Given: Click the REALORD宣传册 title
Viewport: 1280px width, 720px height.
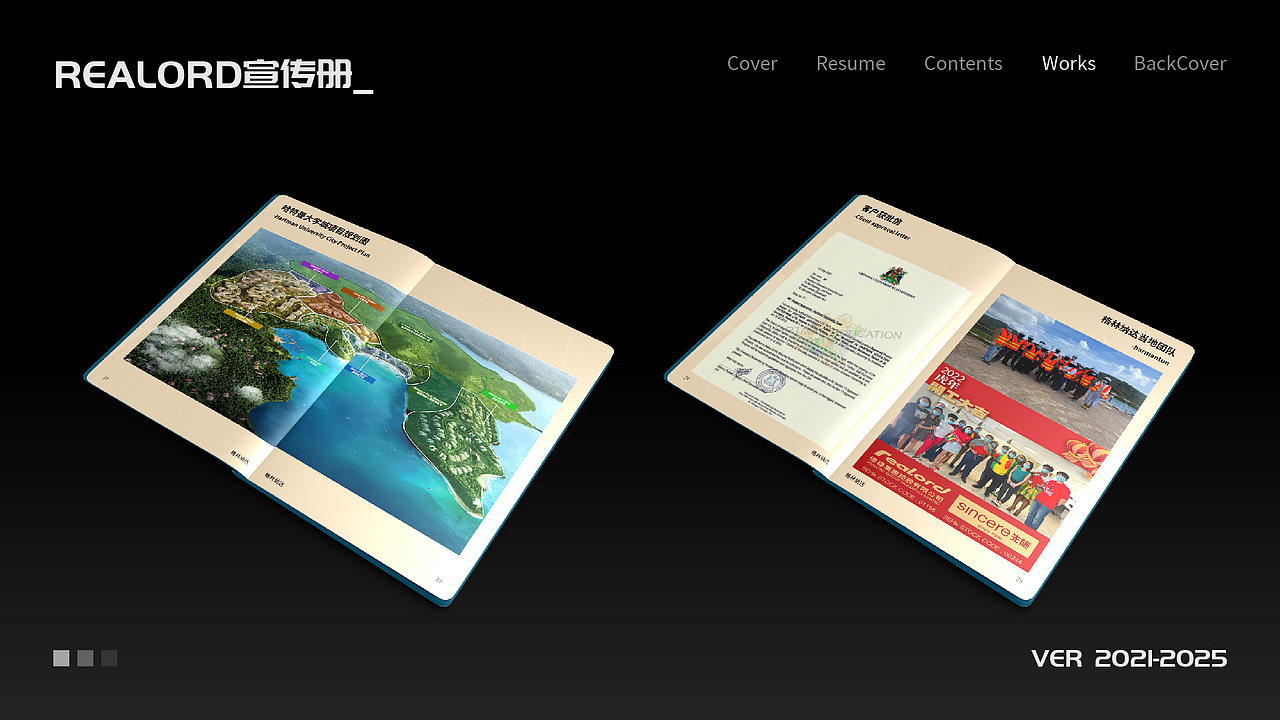Looking at the screenshot, I should click(x=214, y=75).
